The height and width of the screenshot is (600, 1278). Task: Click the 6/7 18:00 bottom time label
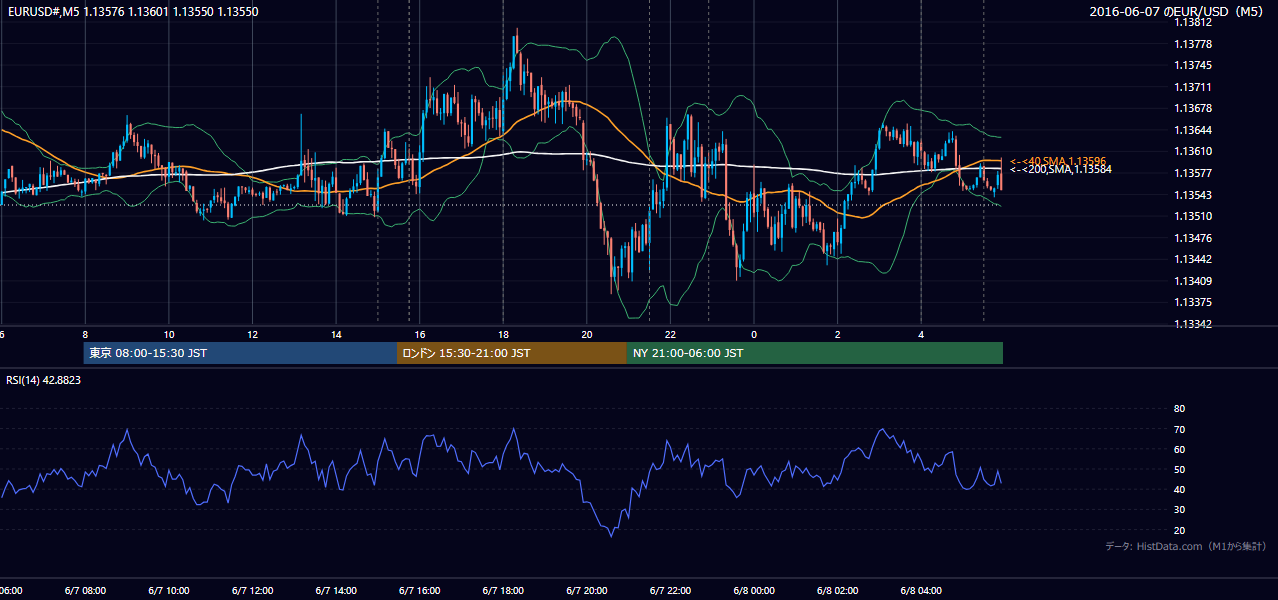(504, 591)
